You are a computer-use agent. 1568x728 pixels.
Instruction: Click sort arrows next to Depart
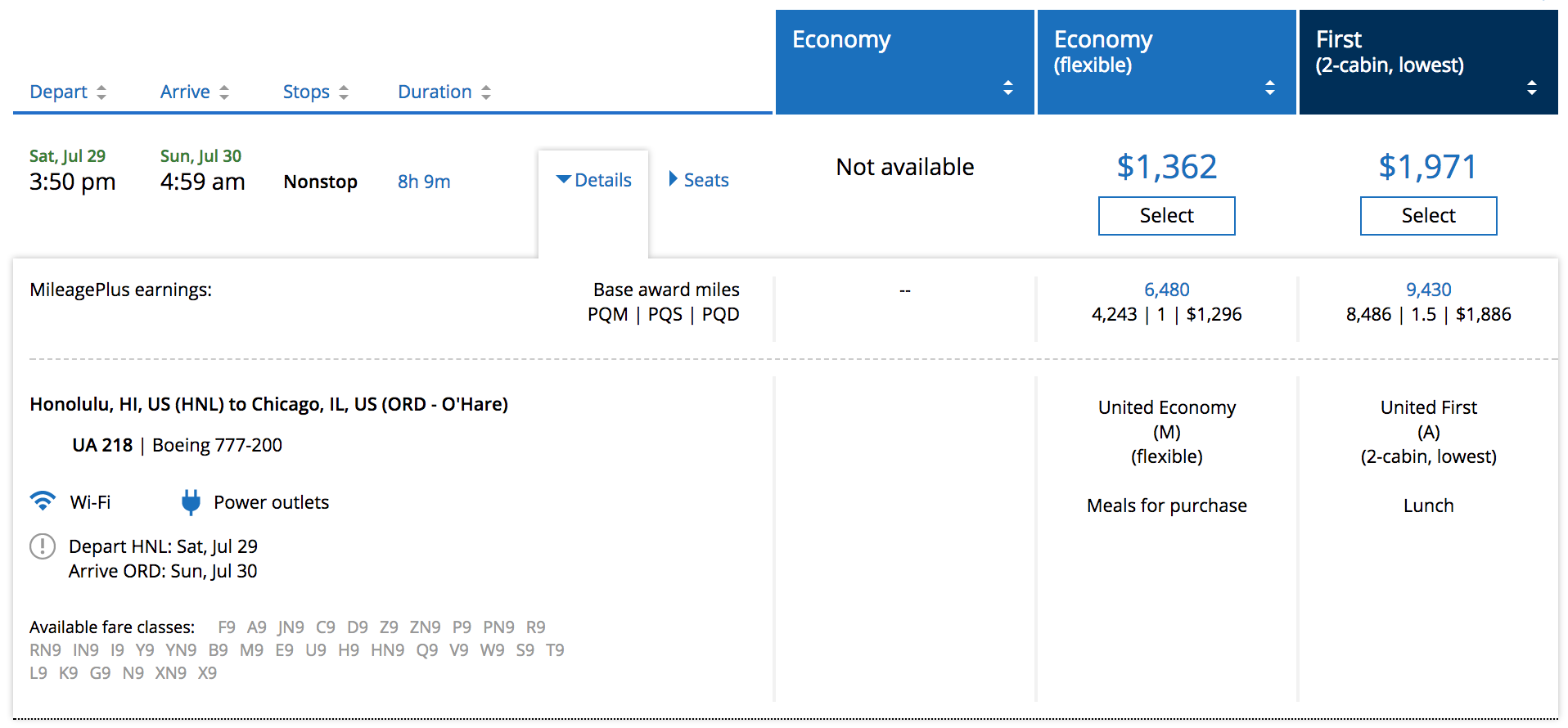coord(101,92)
